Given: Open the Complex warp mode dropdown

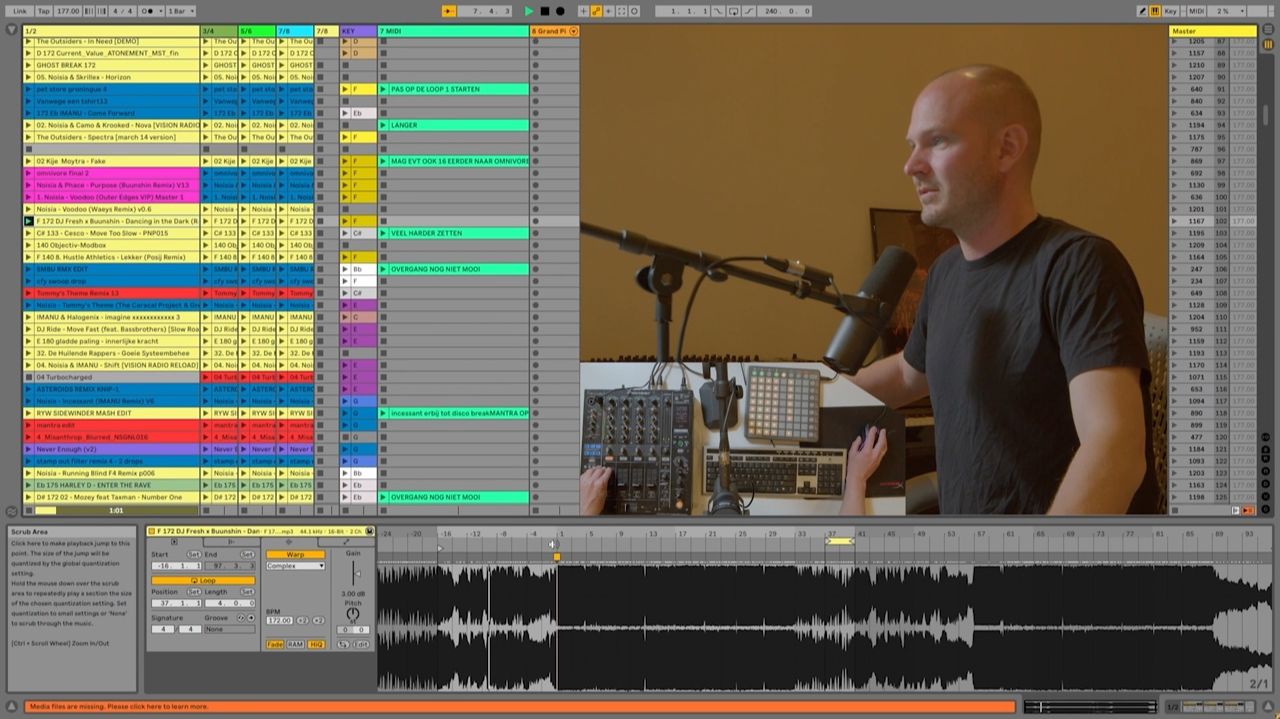Looking at the screenshot, I should tap(295, 566).
